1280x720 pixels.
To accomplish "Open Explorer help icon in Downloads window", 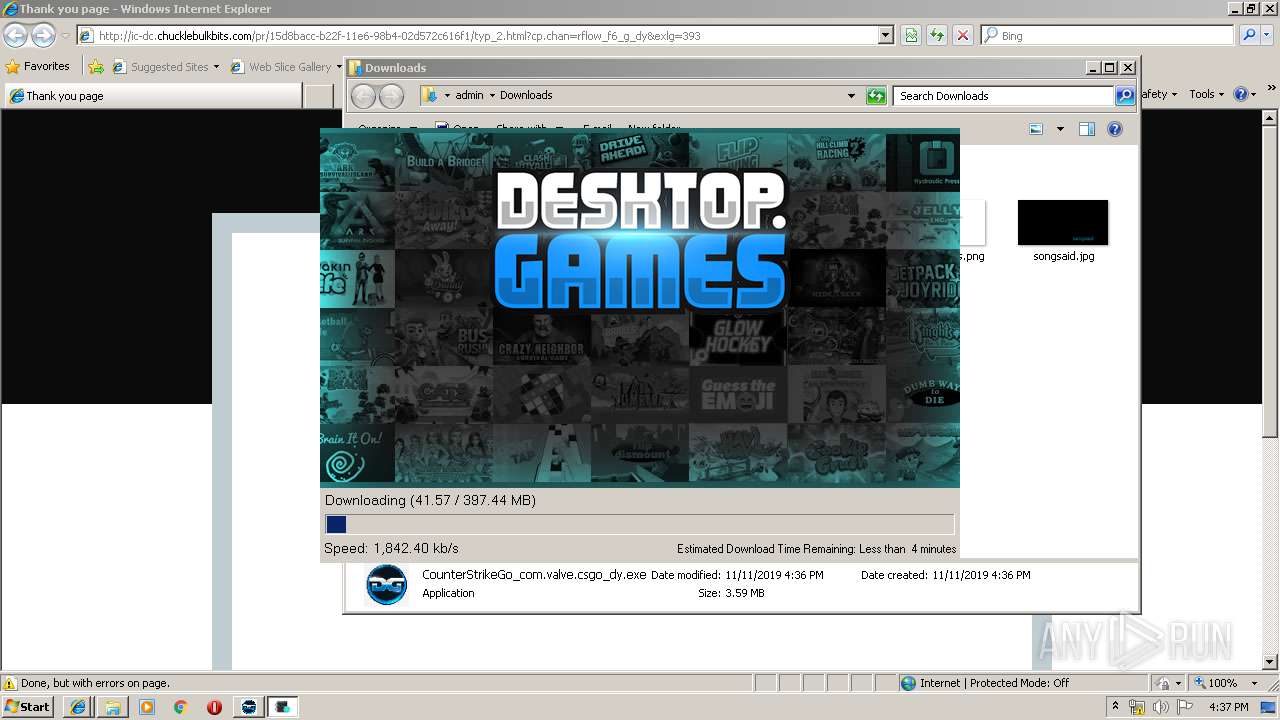I will (1115, 129).
